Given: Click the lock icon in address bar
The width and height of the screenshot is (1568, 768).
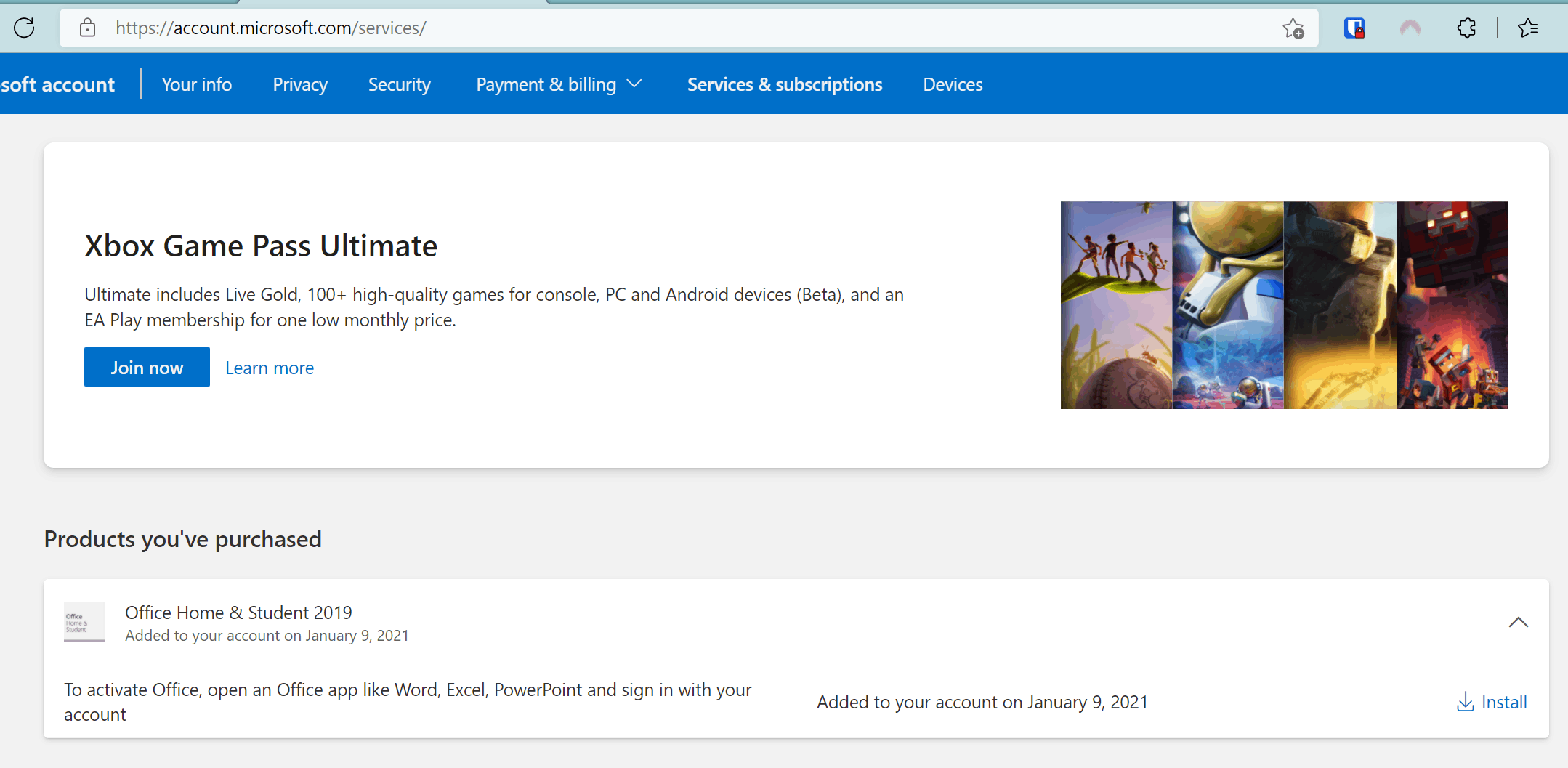Looking at the screenshot, I should (87, 28).
